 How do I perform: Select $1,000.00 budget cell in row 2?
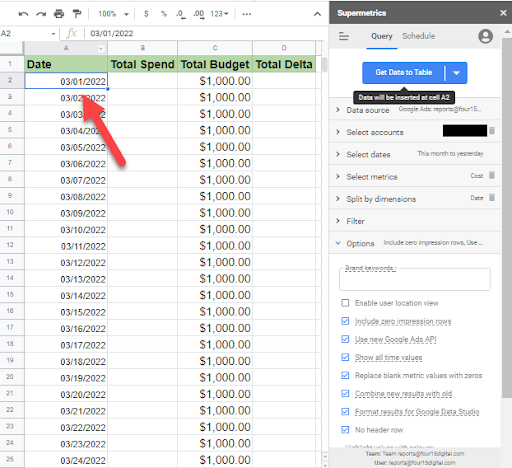(x=215, y=81)
